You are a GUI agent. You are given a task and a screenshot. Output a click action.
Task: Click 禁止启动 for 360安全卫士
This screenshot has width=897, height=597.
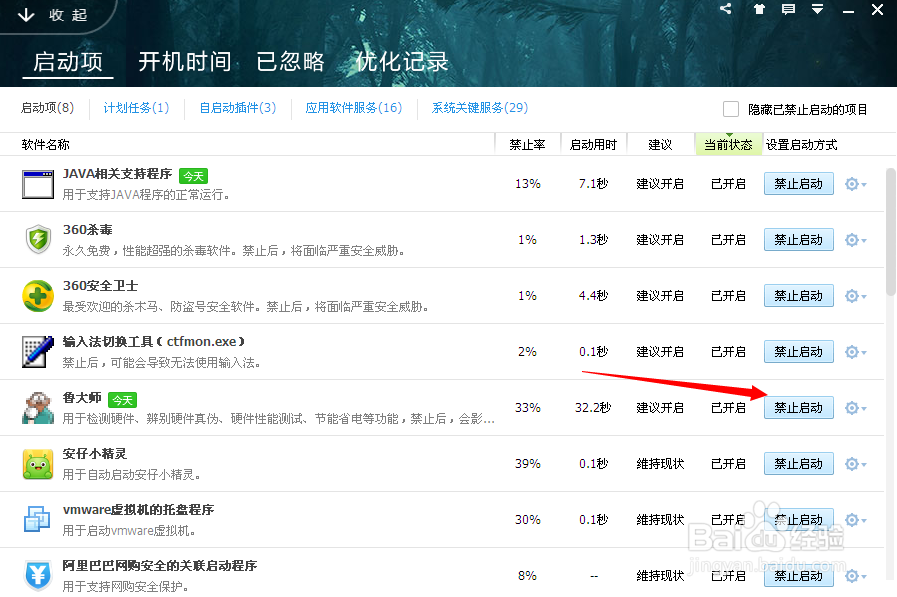coord(799,296)
